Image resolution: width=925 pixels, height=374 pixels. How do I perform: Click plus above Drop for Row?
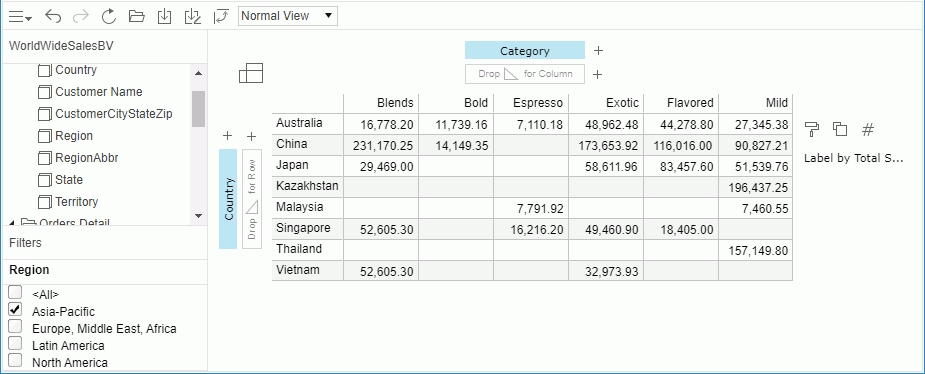(252, 136)
